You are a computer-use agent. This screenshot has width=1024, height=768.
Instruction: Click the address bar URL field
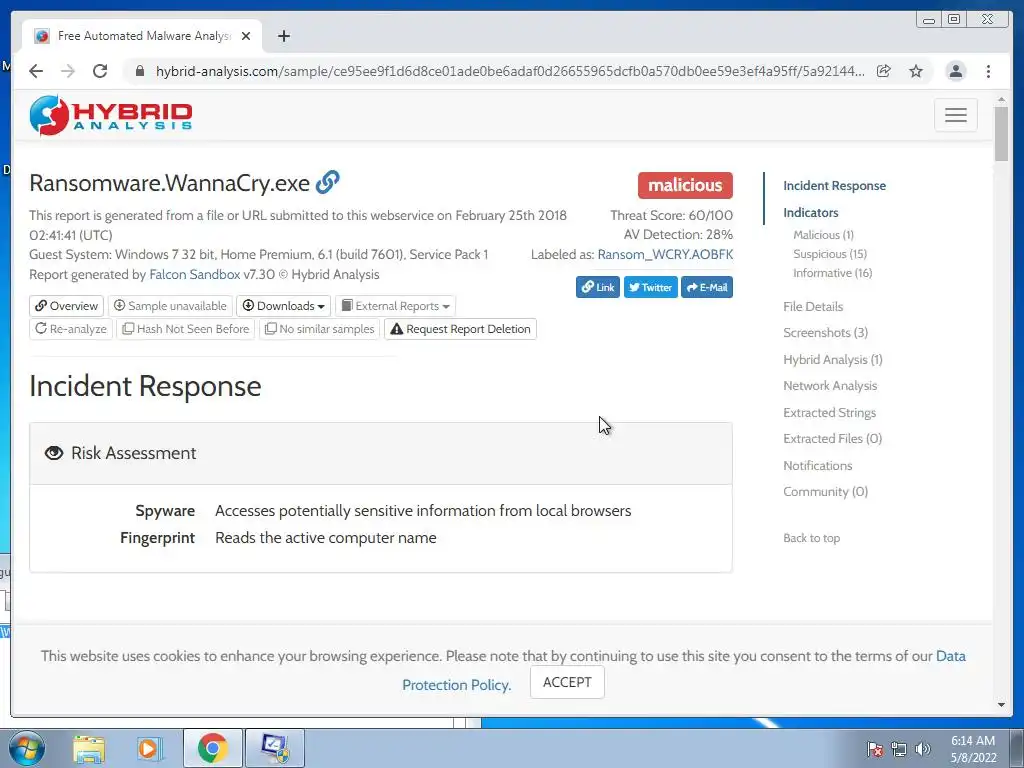coord(509,71)
